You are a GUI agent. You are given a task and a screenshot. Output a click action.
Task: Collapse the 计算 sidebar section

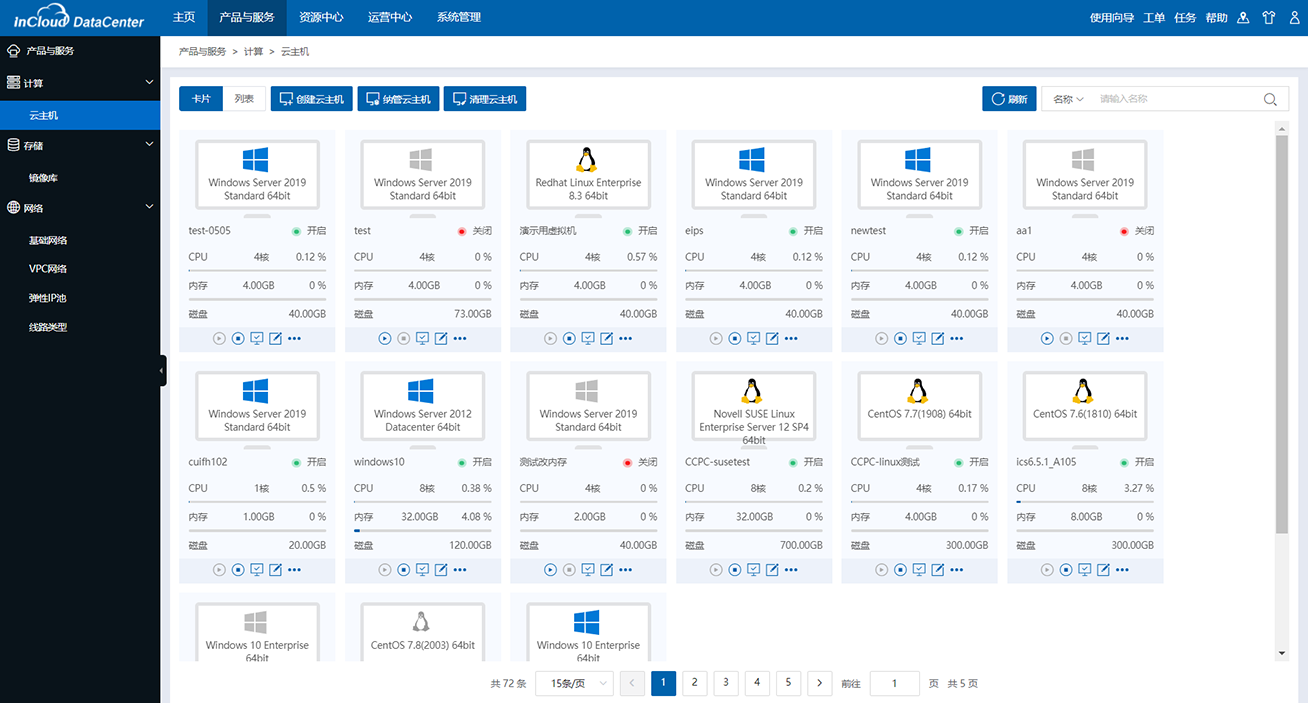tap(149, 83)
